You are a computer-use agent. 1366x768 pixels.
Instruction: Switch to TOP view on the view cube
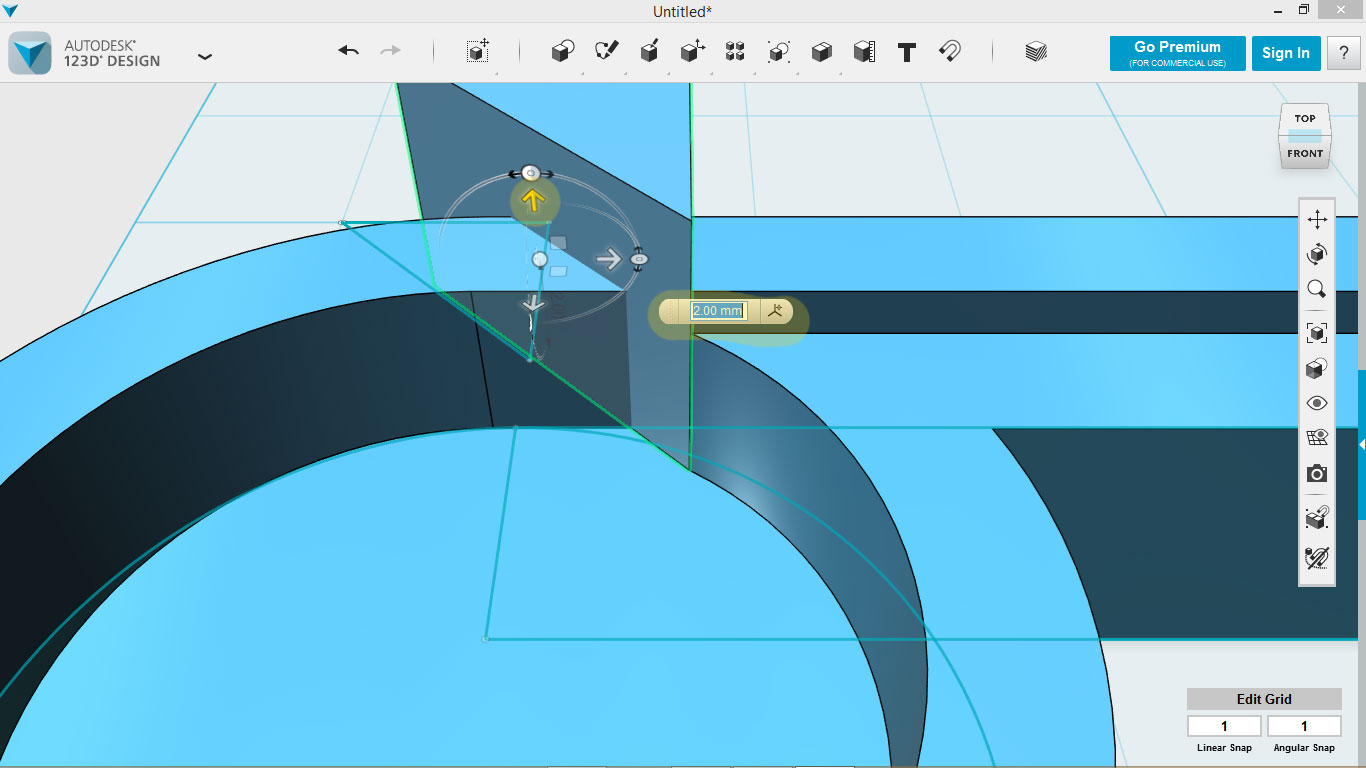click(1304, 117)
